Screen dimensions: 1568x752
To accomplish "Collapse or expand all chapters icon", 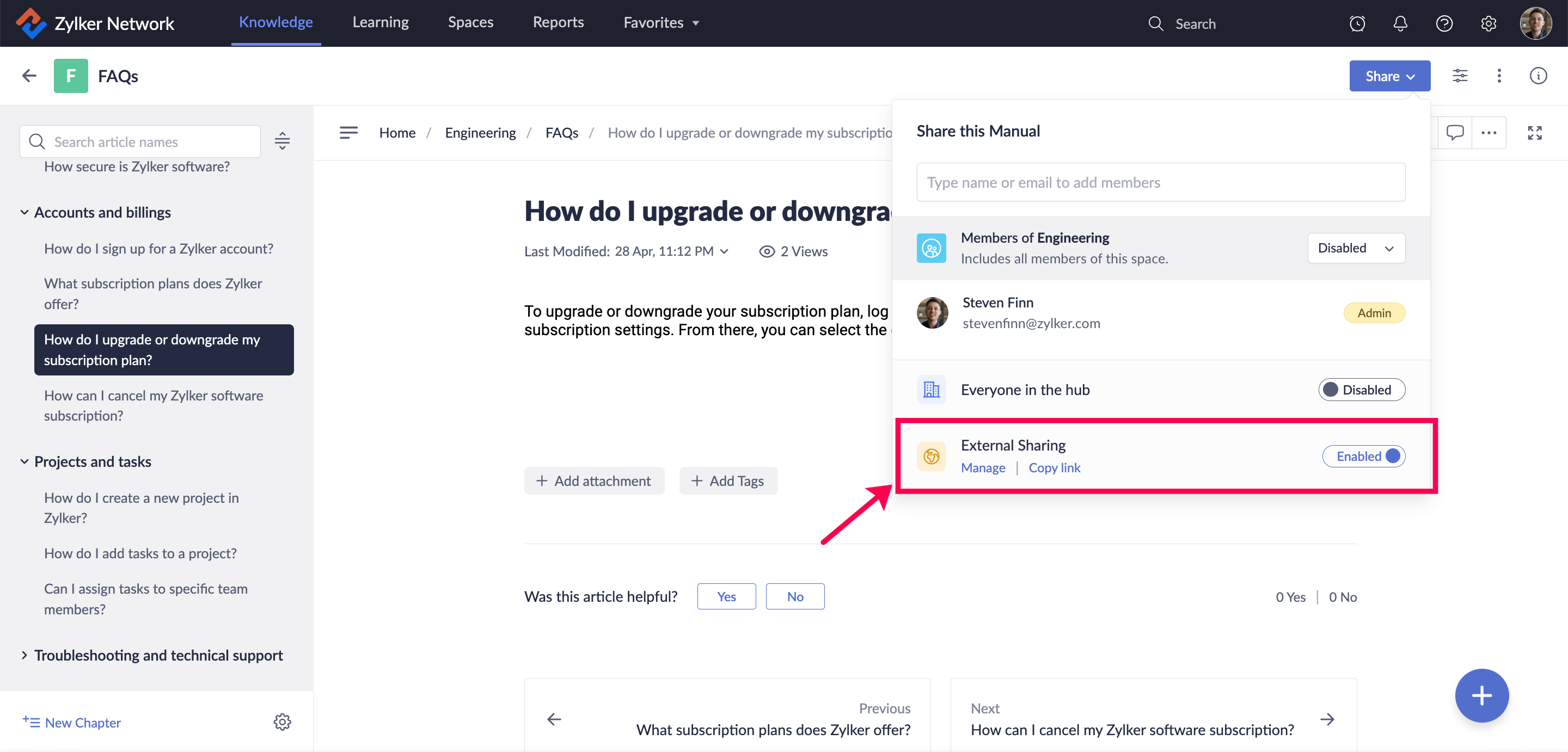I will point(282,141).
